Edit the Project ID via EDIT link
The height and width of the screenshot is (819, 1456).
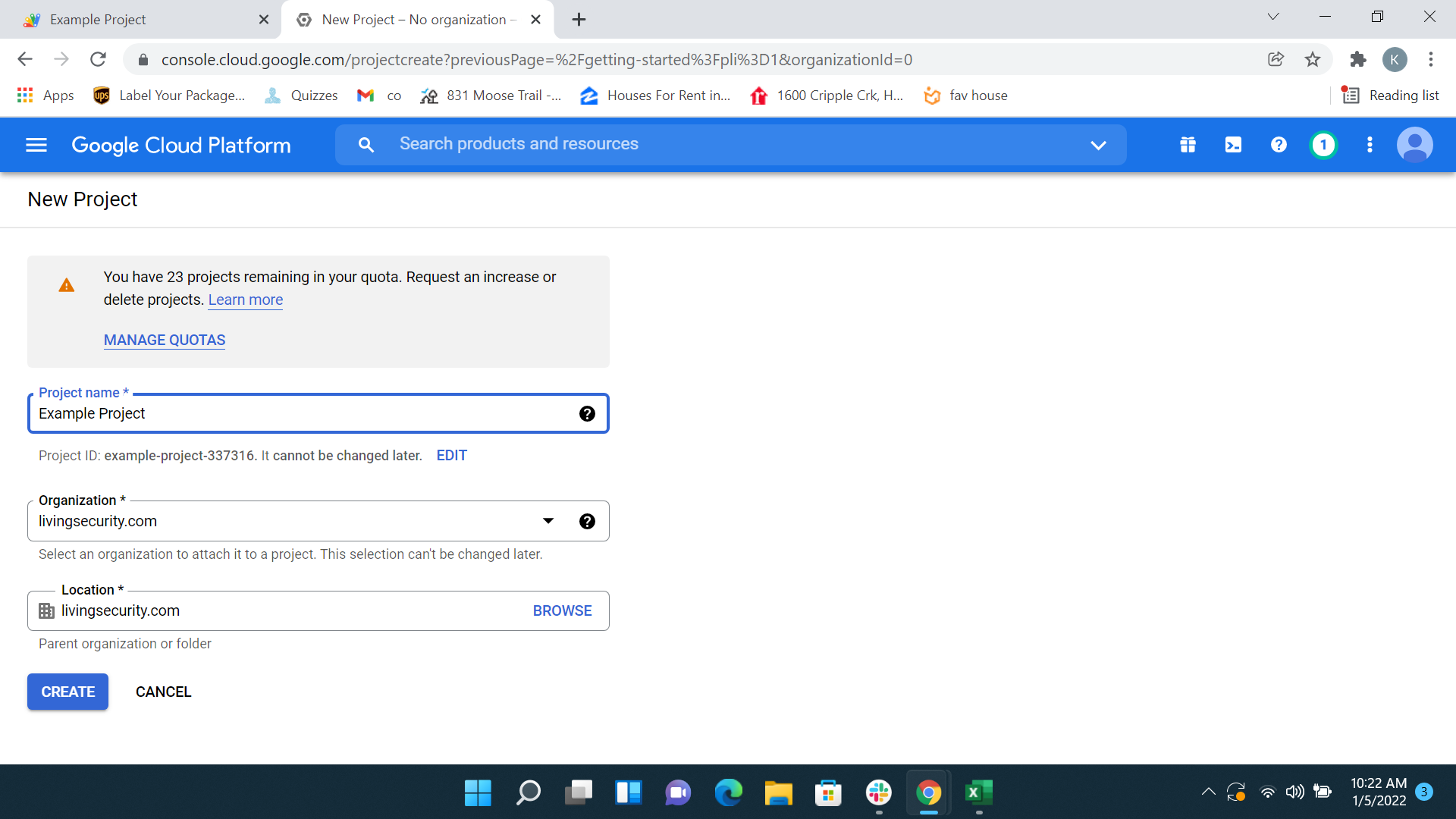452,456
